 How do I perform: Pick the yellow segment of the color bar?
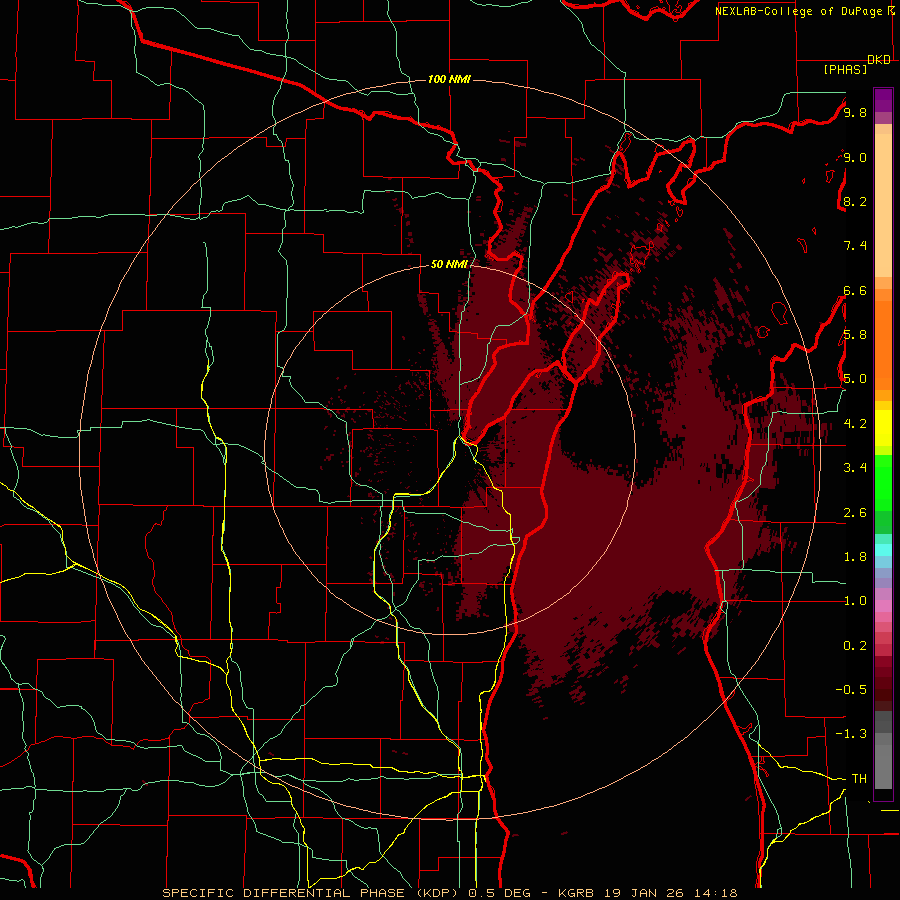pos(883,428)
